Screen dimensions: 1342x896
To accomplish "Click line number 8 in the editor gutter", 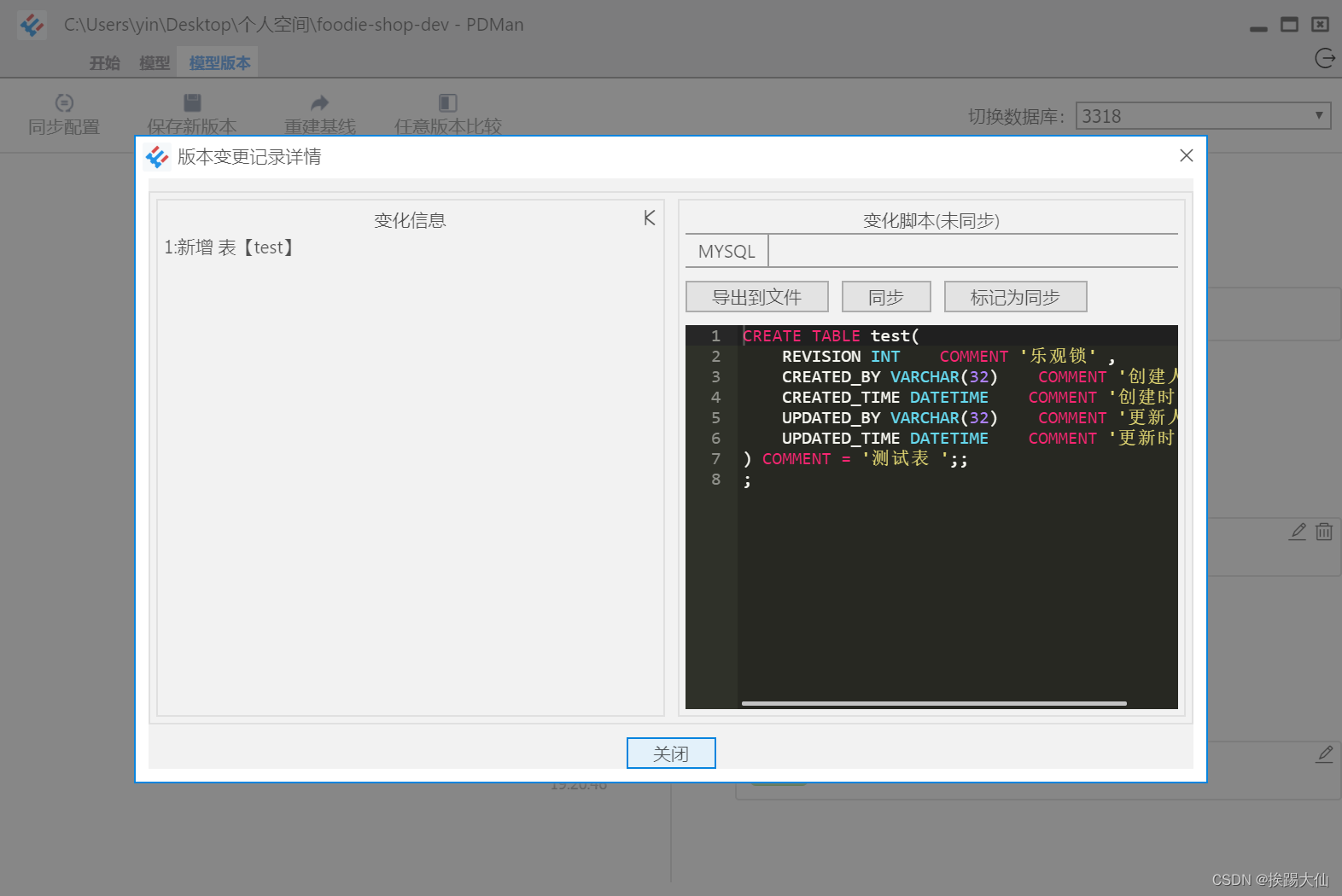I will click(x=715, y=480).
